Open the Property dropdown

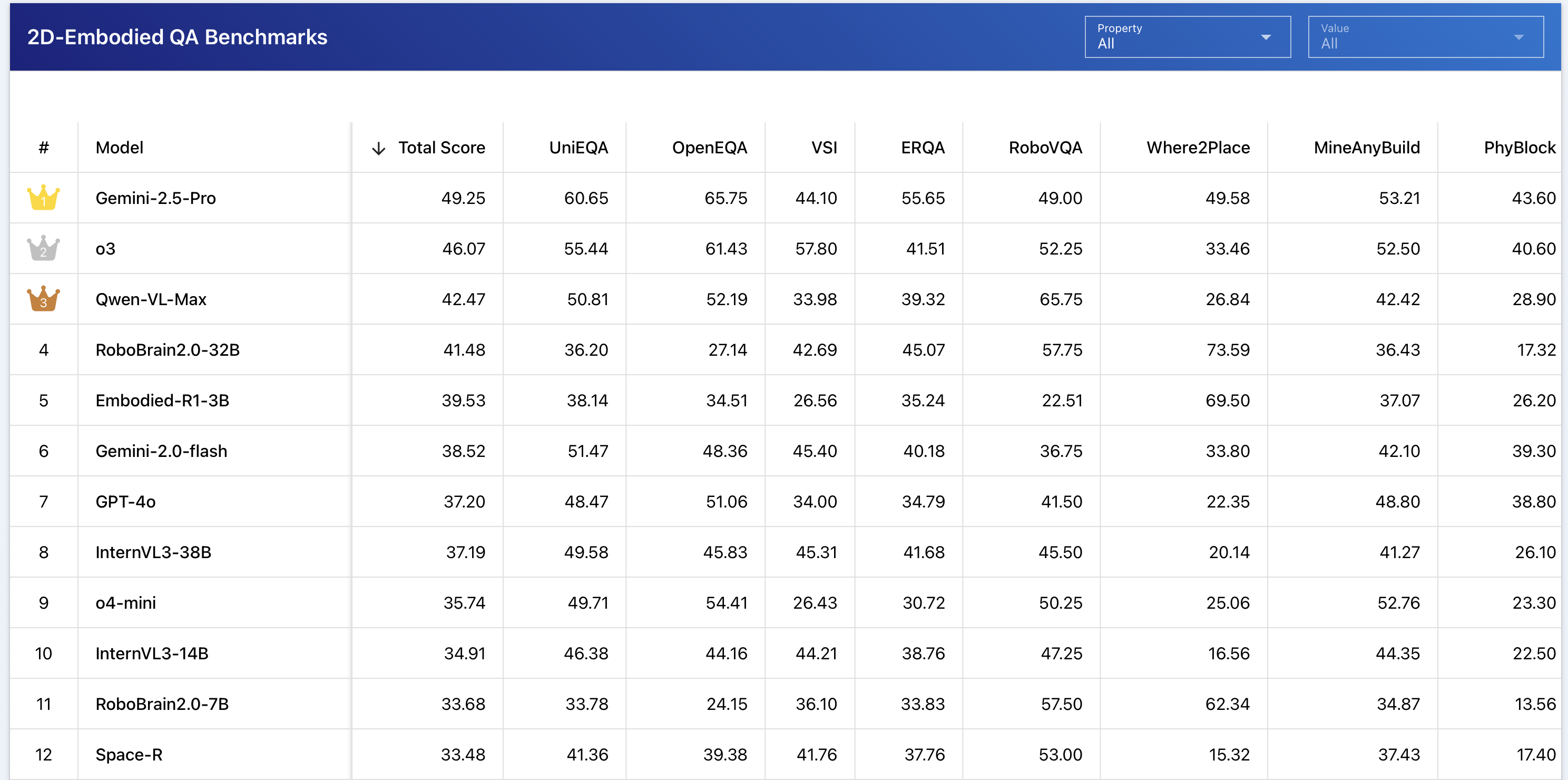[x=1187, y=37]
